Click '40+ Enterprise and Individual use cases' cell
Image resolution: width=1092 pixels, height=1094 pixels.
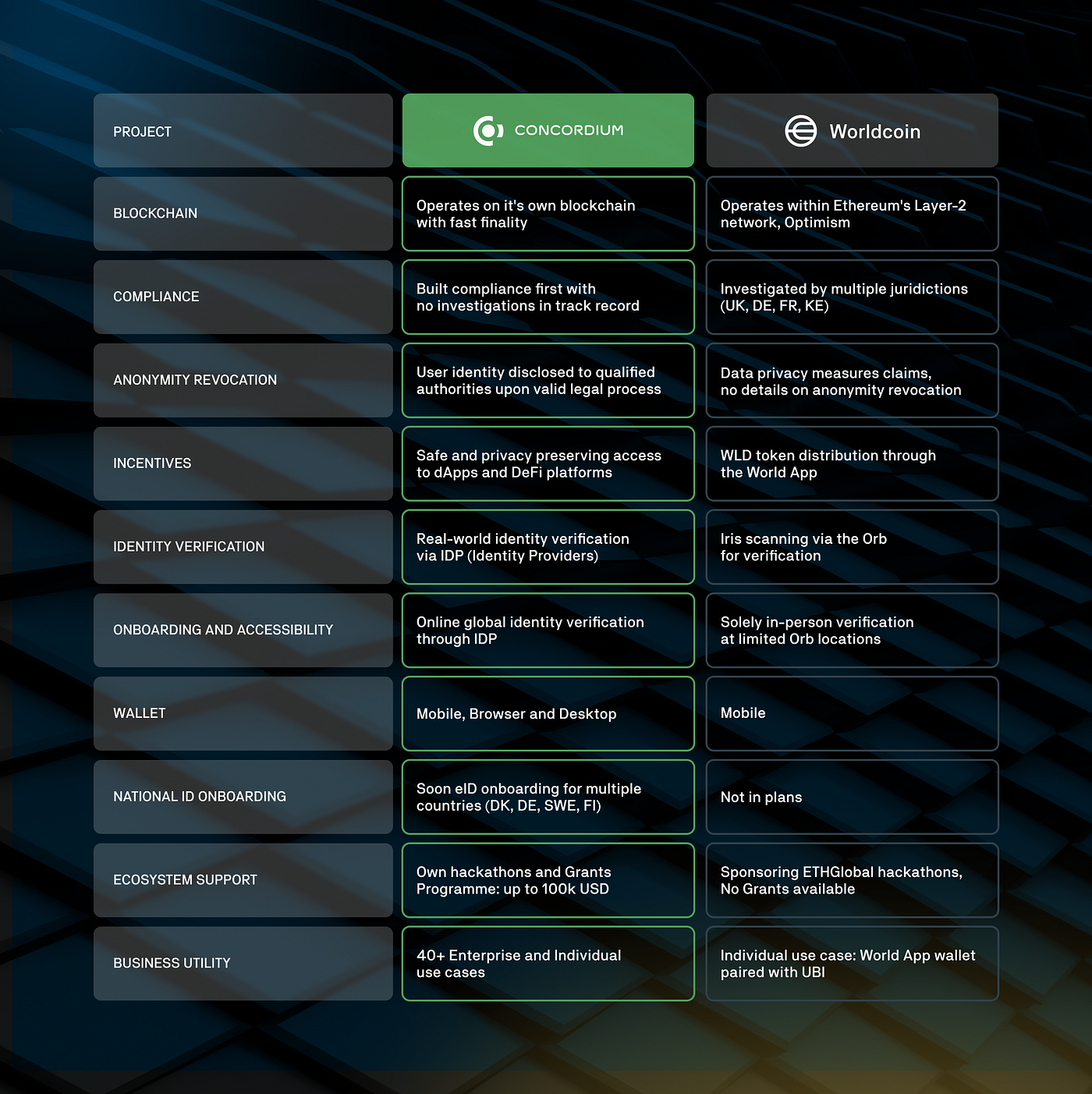click(x=548, y=964)
